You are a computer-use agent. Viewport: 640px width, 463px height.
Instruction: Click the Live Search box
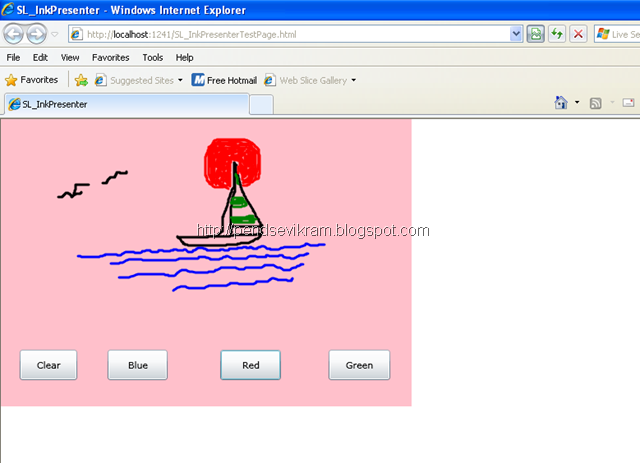[x=617, y=34]
